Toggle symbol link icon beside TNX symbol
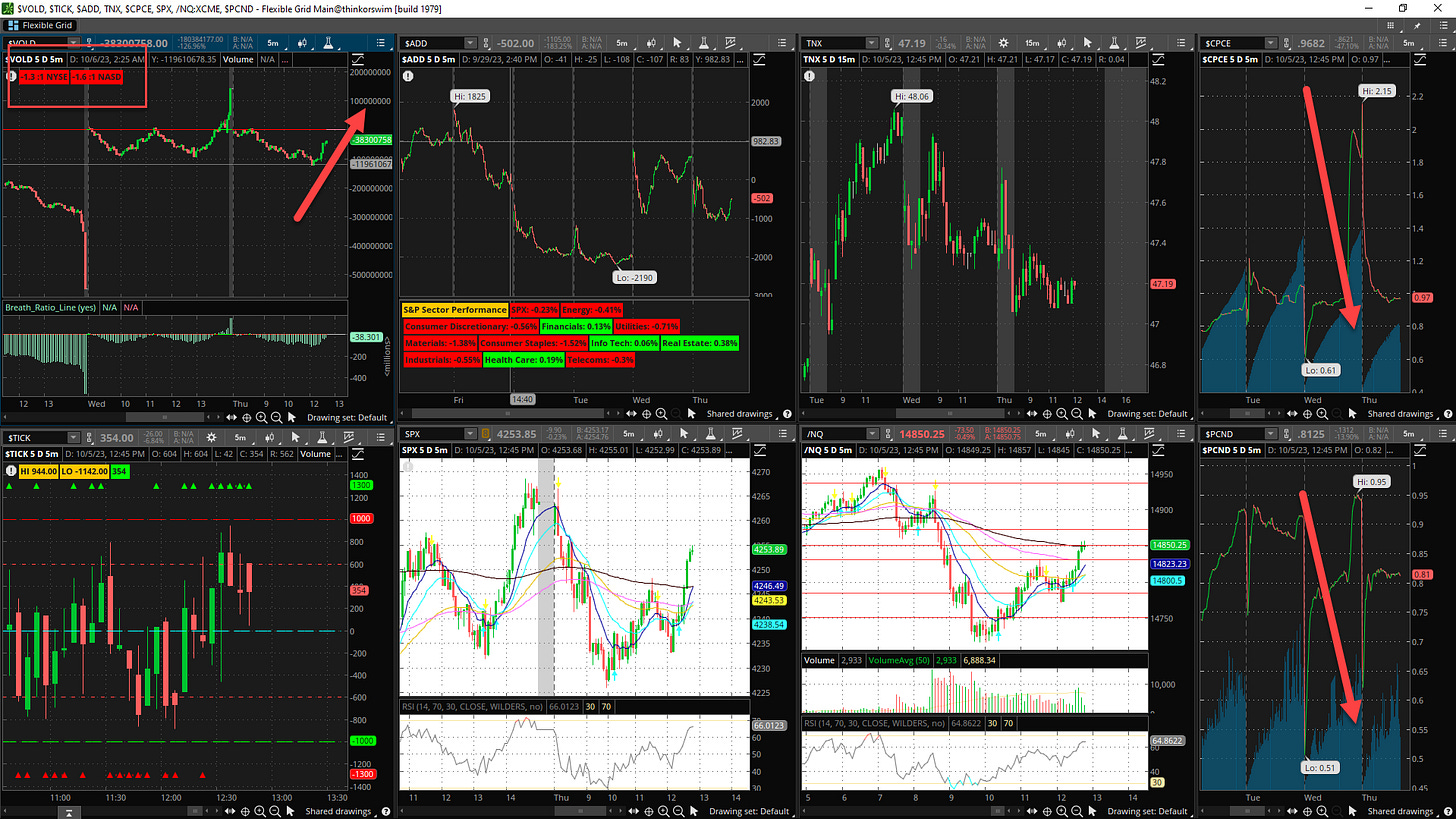1456x819 pixels. (x=886, y=43)
